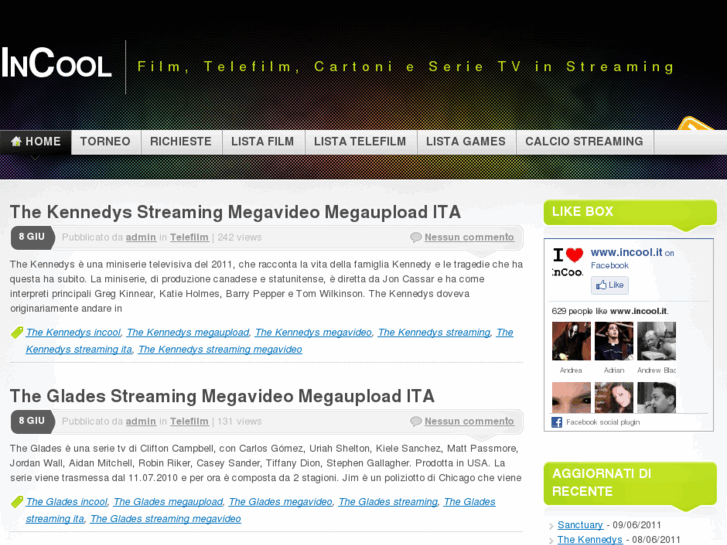Go to LISTA TELEFILM page
Screen dimensions: 727x545
pos(360,141)
